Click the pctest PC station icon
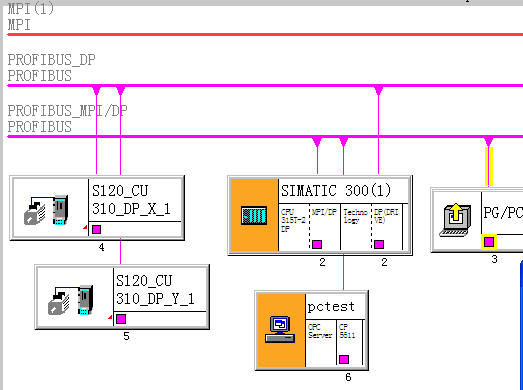Image resolution: width=523 pixels, height=390 pixels. 280,330
